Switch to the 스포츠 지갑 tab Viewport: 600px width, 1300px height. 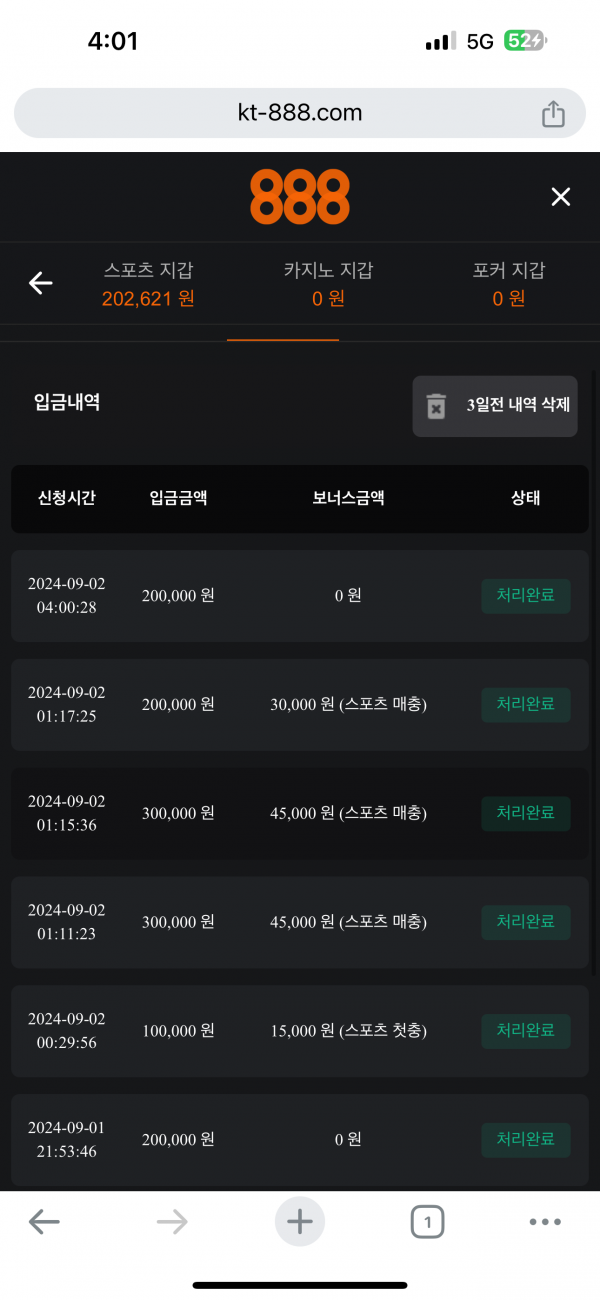point(148,284)
